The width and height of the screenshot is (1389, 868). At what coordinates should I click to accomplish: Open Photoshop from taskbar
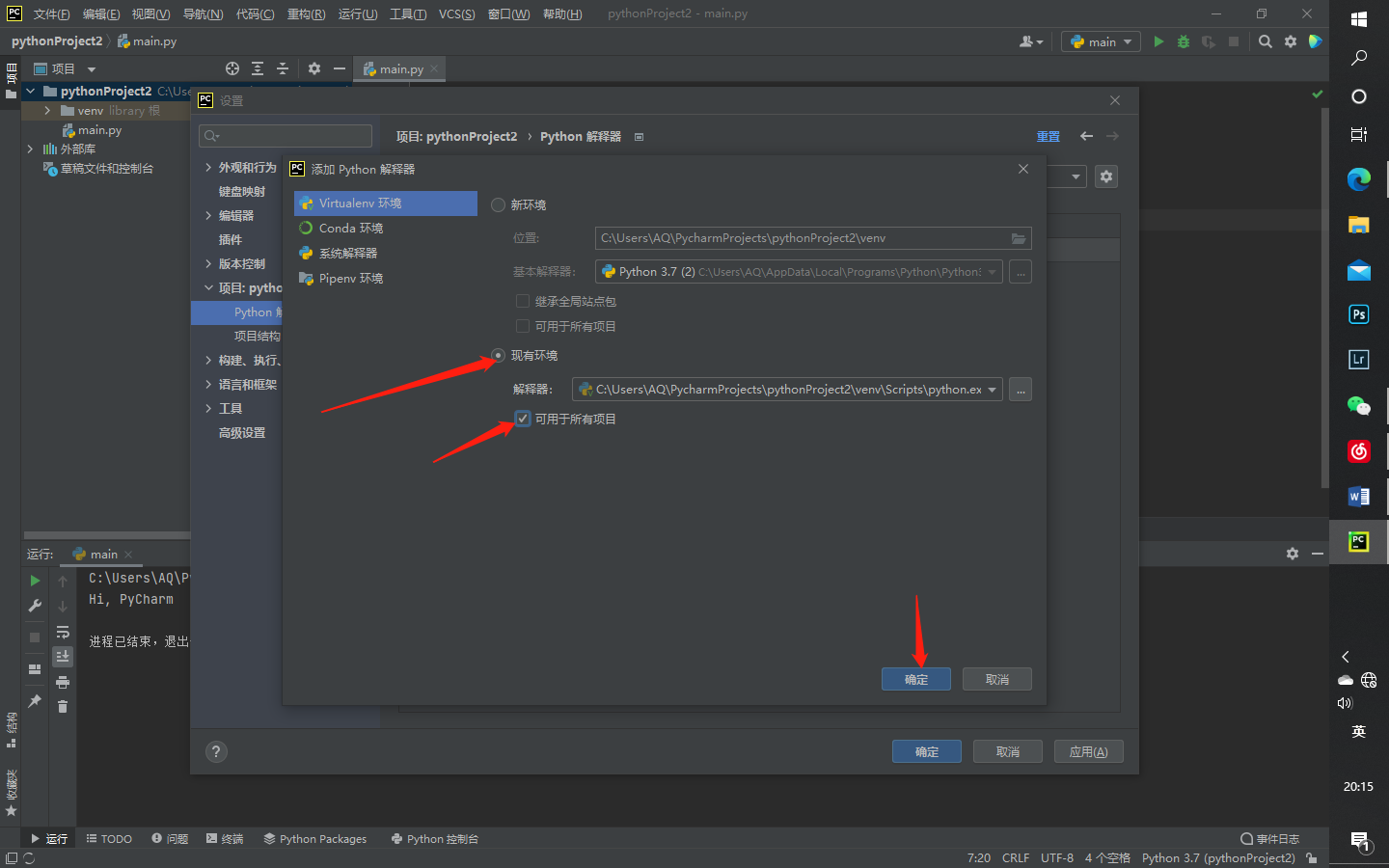pos(1359,314)
